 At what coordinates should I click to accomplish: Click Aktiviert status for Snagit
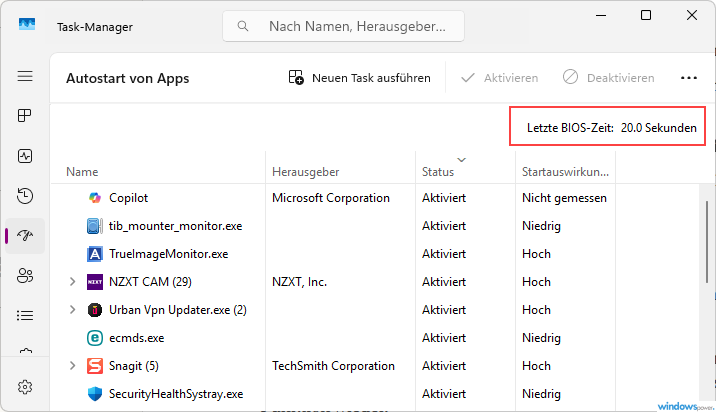444,366
